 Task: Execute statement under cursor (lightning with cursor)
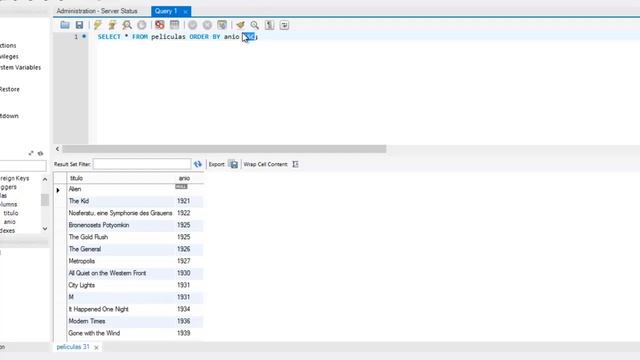(112, 25)
